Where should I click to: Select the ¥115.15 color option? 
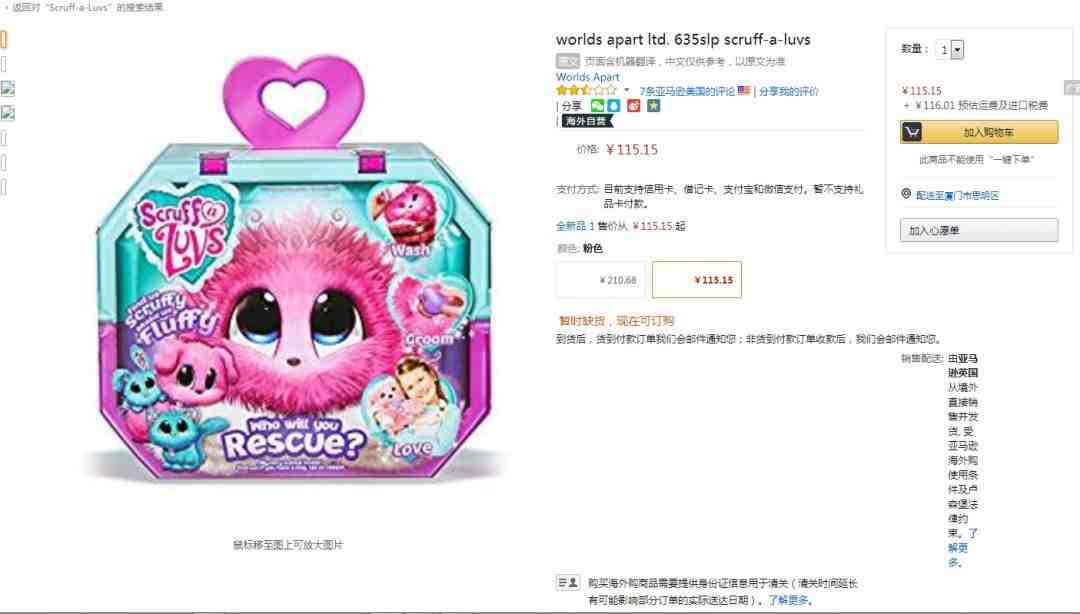(697, 280)
